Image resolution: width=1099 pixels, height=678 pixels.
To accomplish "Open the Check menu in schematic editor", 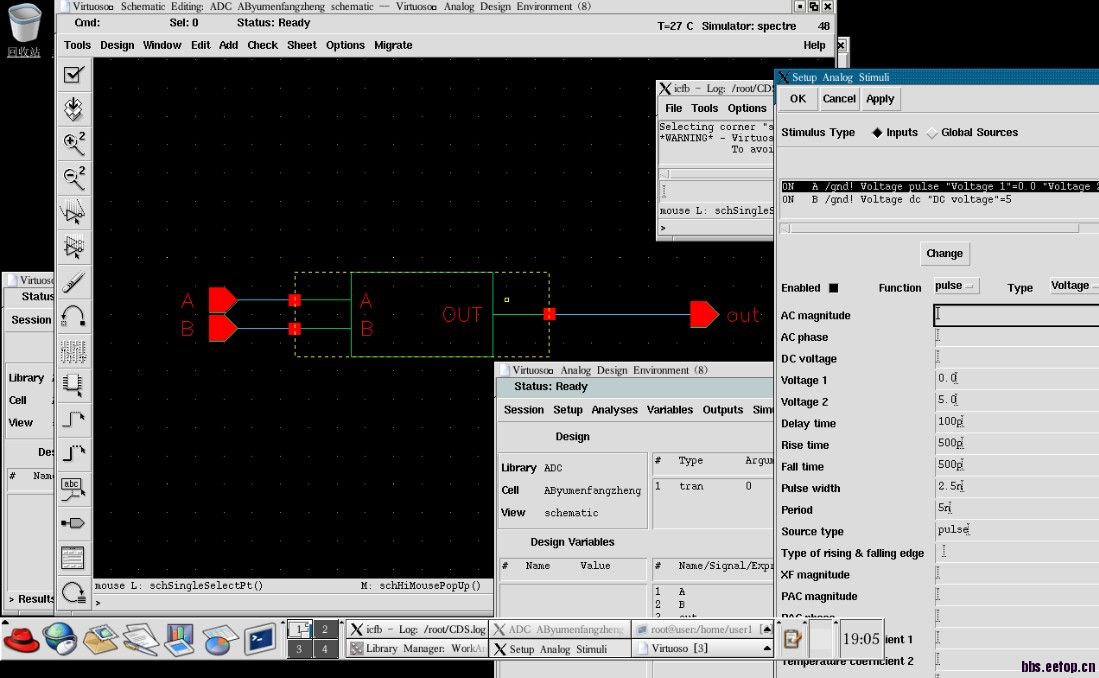I will pyautogui.click(x=262, y=45).
